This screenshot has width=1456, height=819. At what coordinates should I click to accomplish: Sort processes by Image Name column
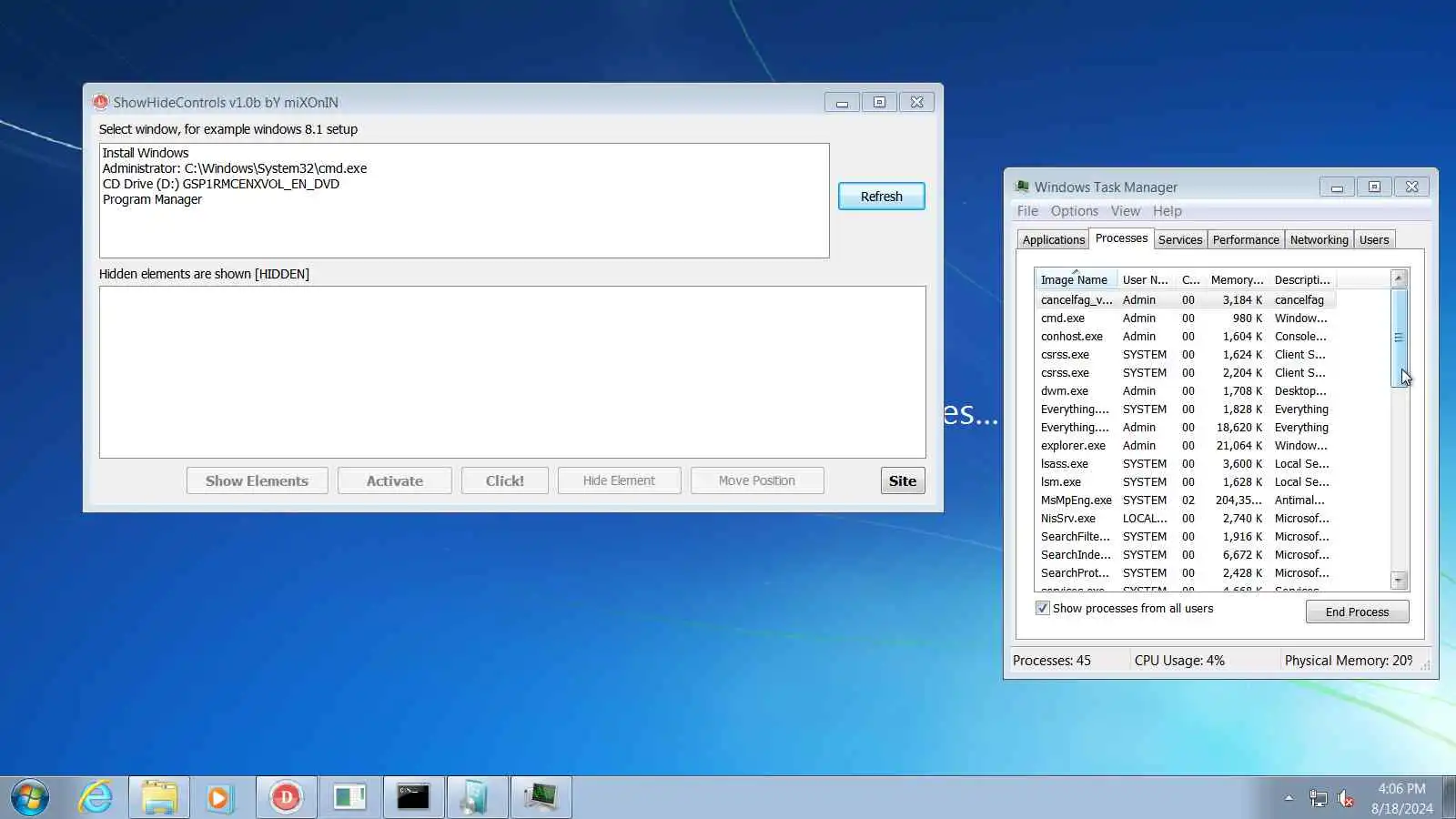pyautogui.click(x=1076, y=279)
